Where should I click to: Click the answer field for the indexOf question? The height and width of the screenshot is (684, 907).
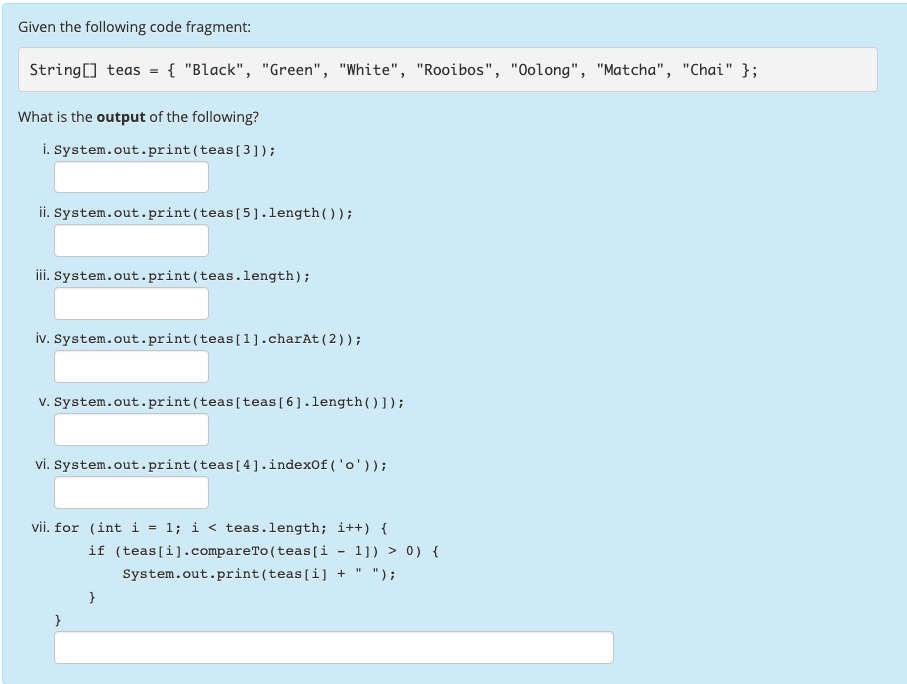(x=130, y=492)
